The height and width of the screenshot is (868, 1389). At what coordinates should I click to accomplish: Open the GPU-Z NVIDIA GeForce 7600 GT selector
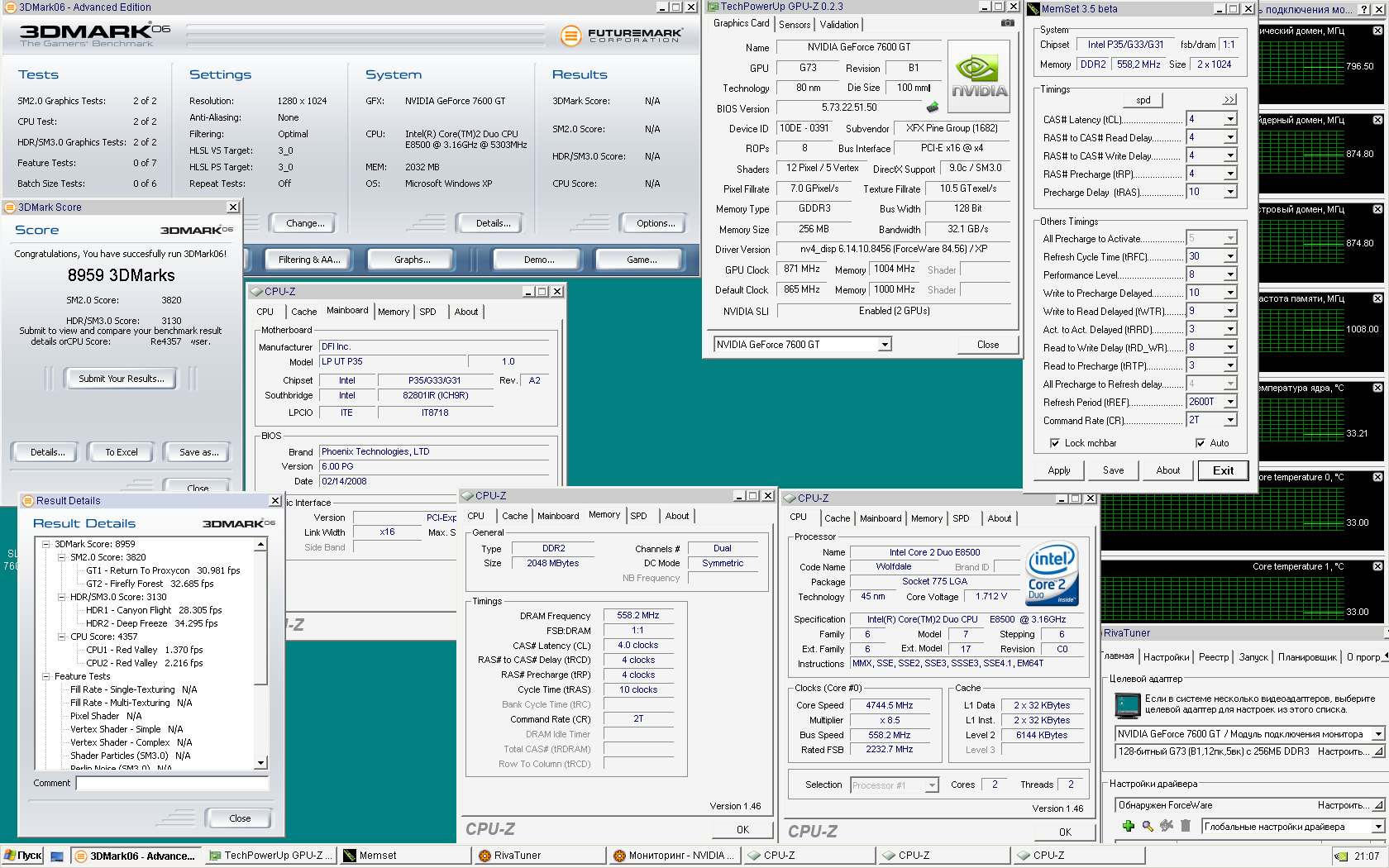(x=885, y=345)
